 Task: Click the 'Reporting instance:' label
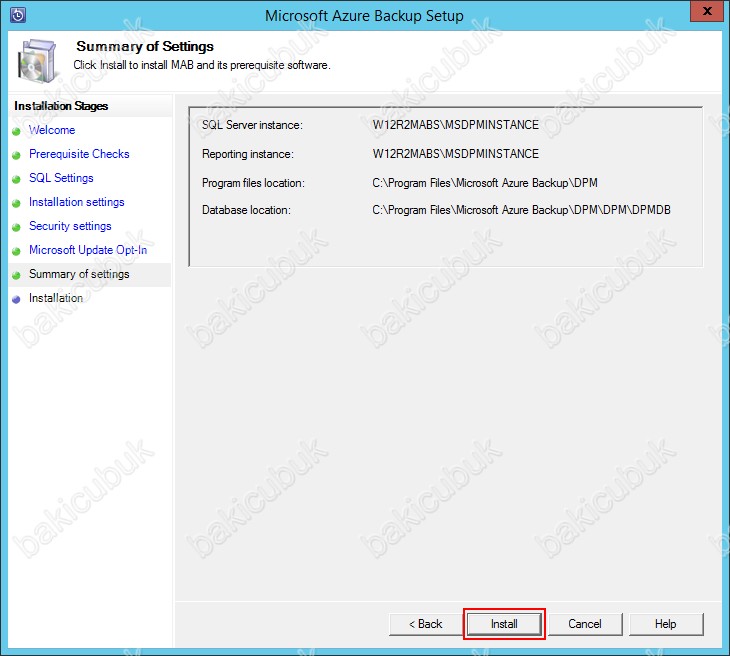click(248, 154)
